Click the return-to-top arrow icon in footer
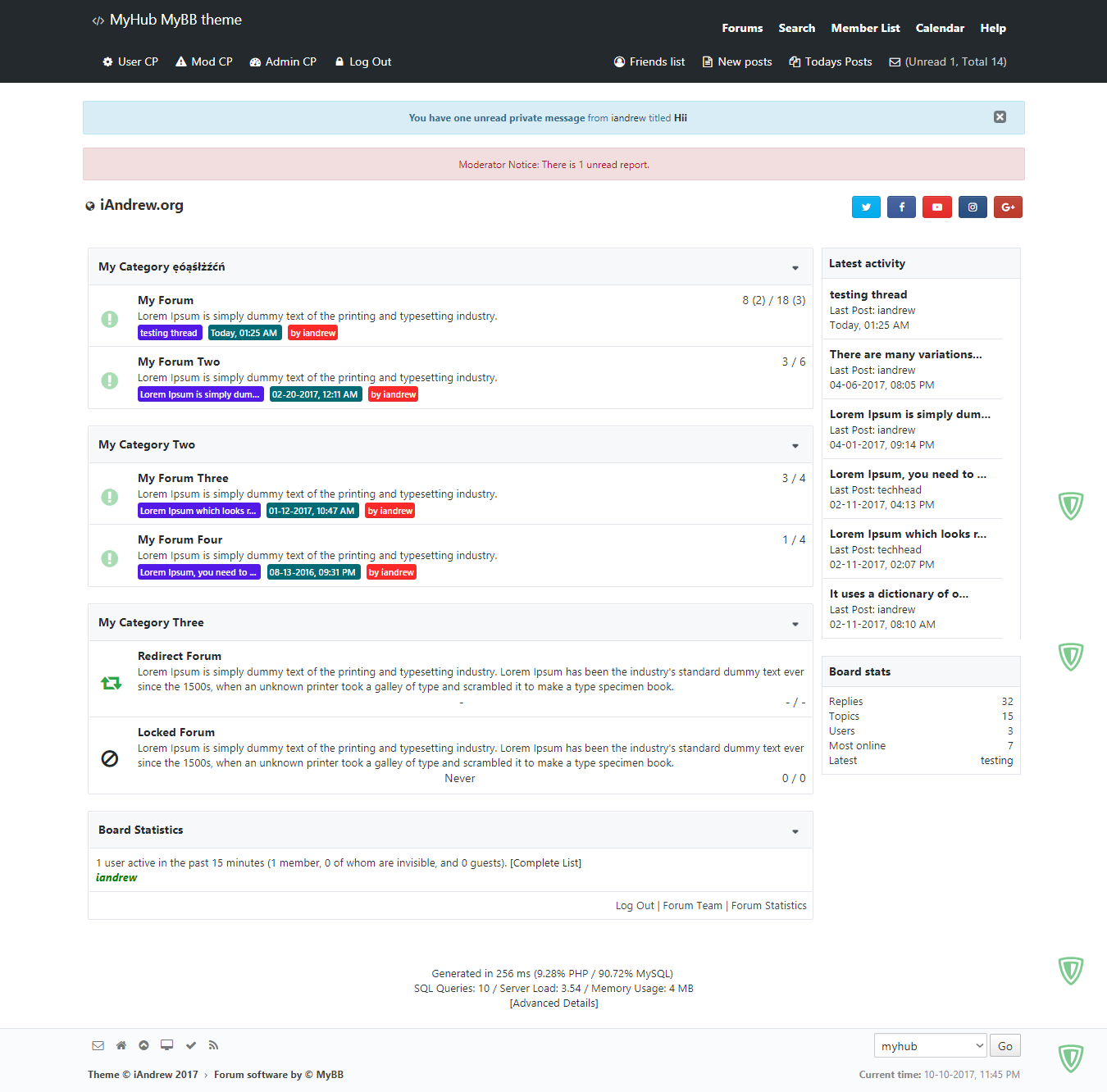The height and width of the screenshot is (1092, 1107). coord(143,1045)
